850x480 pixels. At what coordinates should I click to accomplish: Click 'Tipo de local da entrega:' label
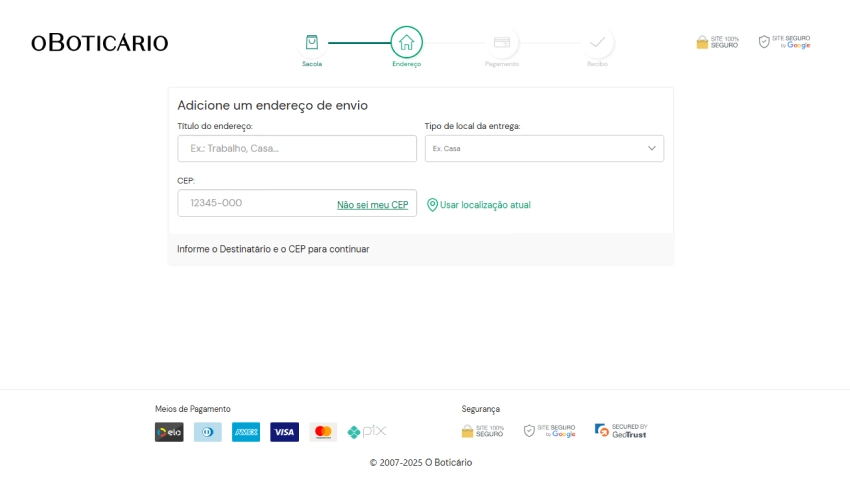click(x=472, y=126)
